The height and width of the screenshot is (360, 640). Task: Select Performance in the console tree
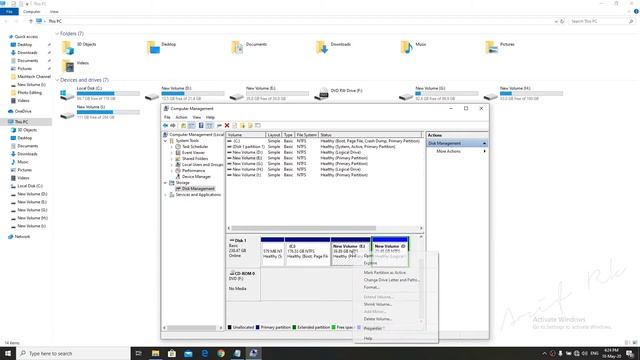click(x=193, y=171)
